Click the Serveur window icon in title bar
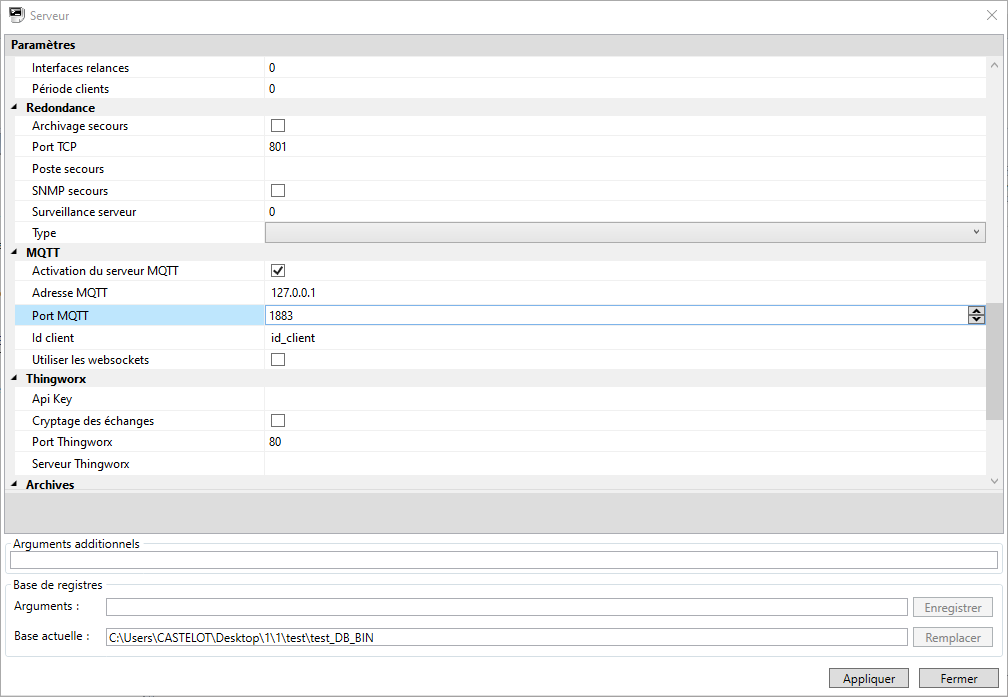1008x697 pixels. tap(16, 16)
